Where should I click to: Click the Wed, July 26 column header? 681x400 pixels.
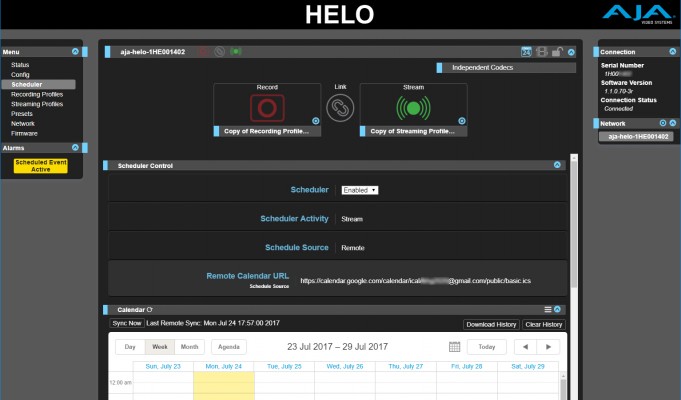tap(345, 366)
